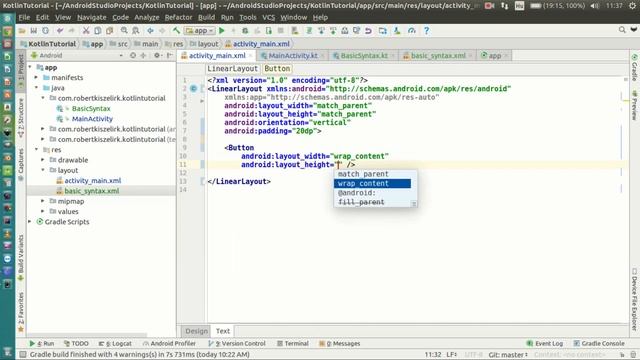
Task: Click Project panel settings gear icon
Action: pyautogui.click(x=157, y=56)
